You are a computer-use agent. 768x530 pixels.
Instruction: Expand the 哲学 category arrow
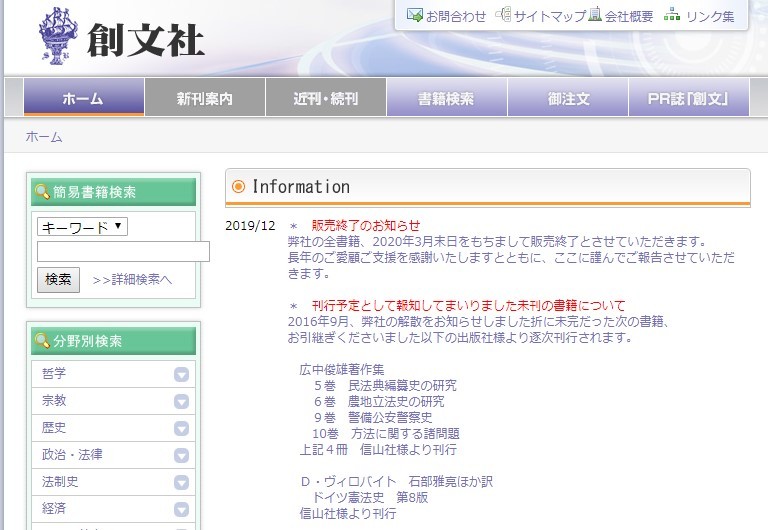pos(181,374)
